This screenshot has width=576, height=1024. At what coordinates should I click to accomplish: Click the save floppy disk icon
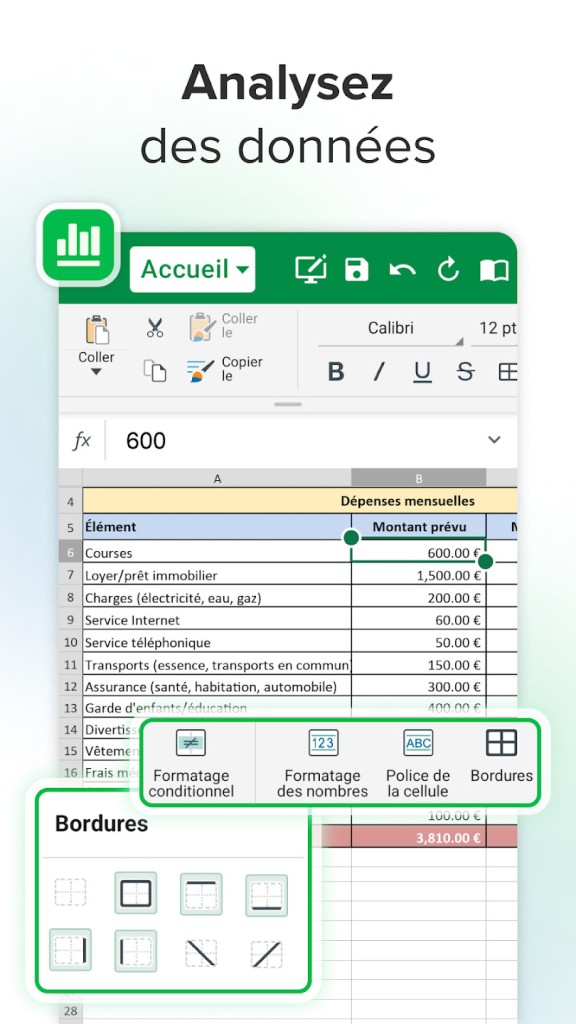tap(357, 269)
